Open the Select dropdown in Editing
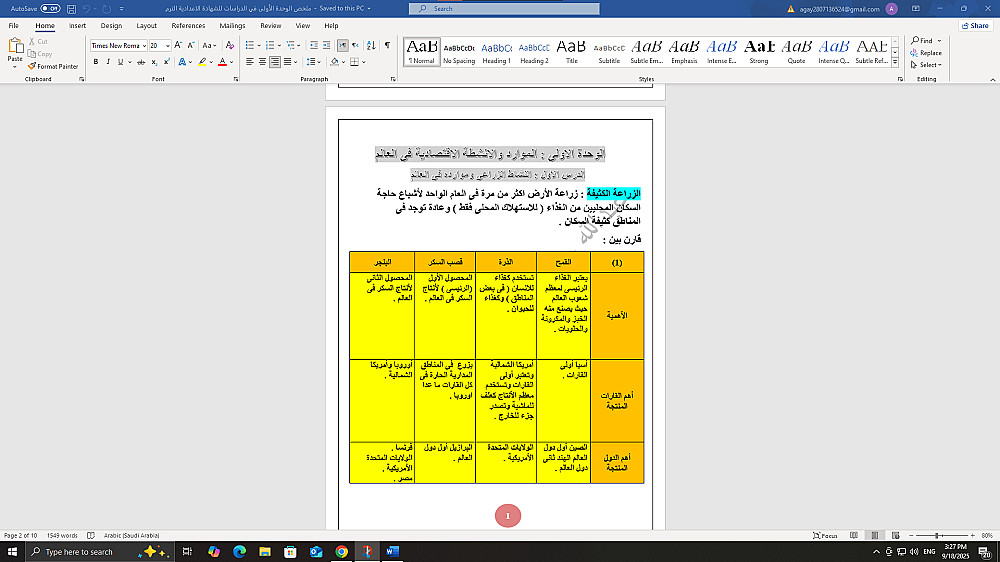The image size is (1000, 562). tap(926, 65)
